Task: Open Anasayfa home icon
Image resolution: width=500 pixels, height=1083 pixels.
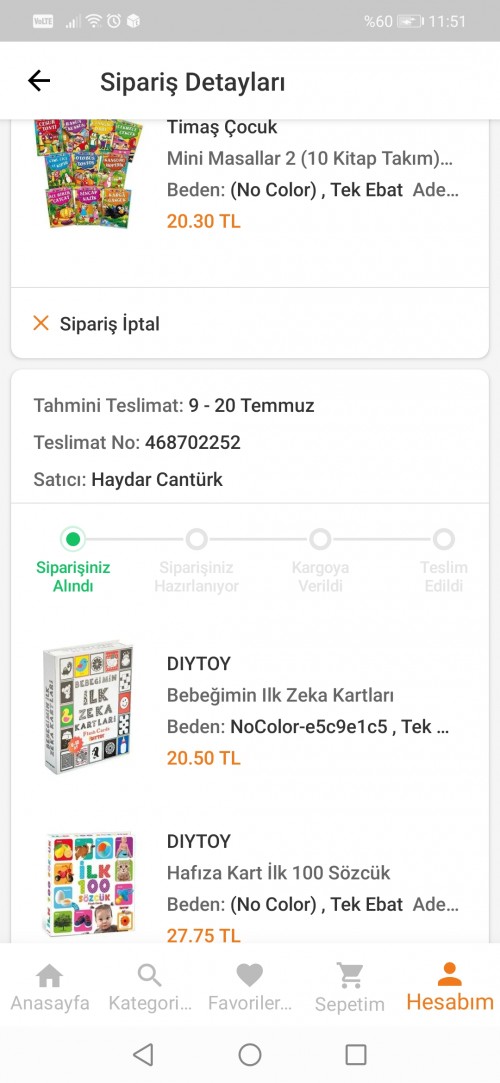Action: tap(49, 976)
